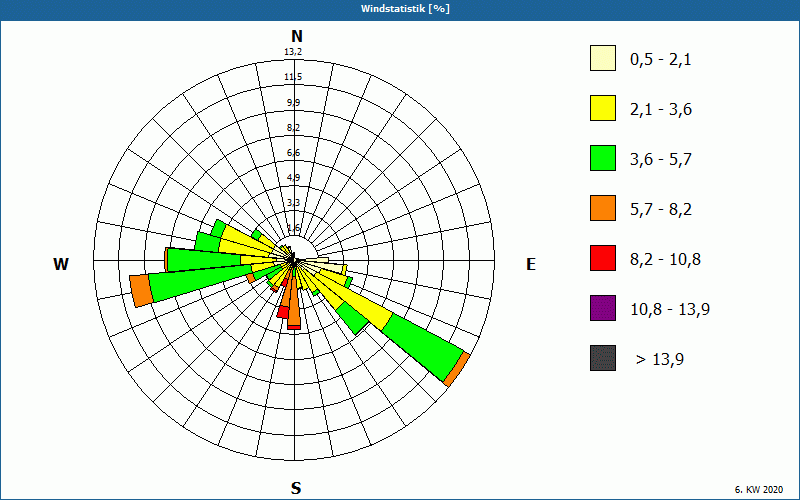The width and height of the screenshot is (800, 500).
Task: Click the 8,2 - 10,8 legend text
Action: tap(665, 260)
